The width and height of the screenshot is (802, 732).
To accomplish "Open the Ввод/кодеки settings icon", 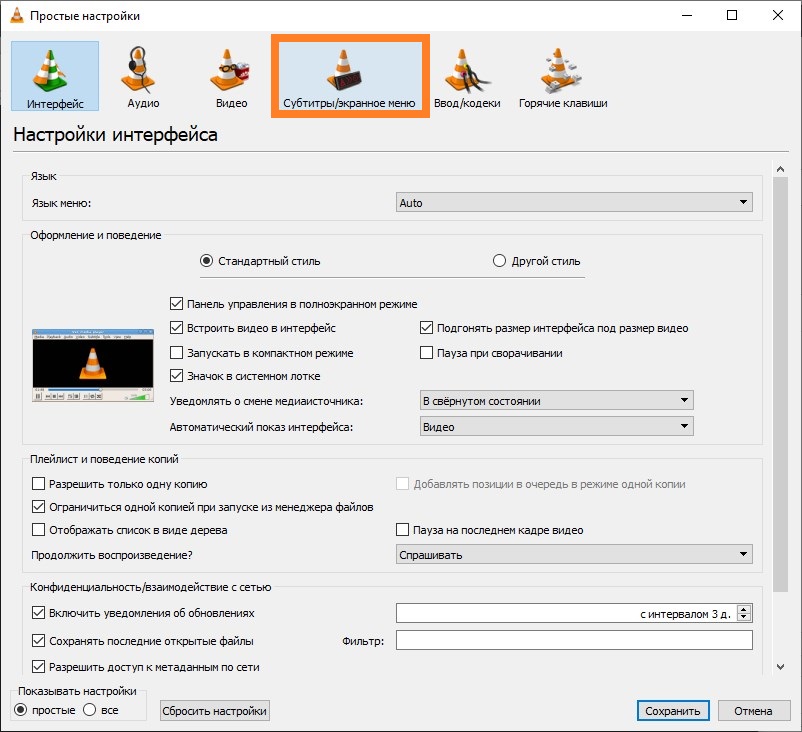I will [468, 70].
